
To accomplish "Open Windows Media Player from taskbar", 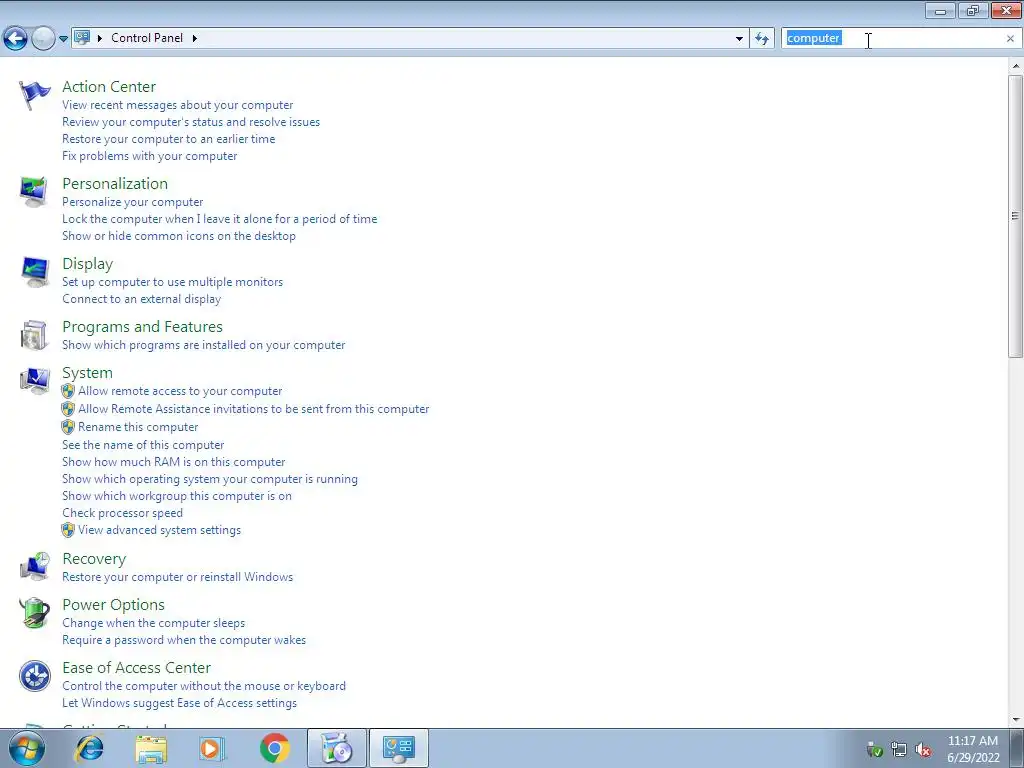I will point(212,748).
